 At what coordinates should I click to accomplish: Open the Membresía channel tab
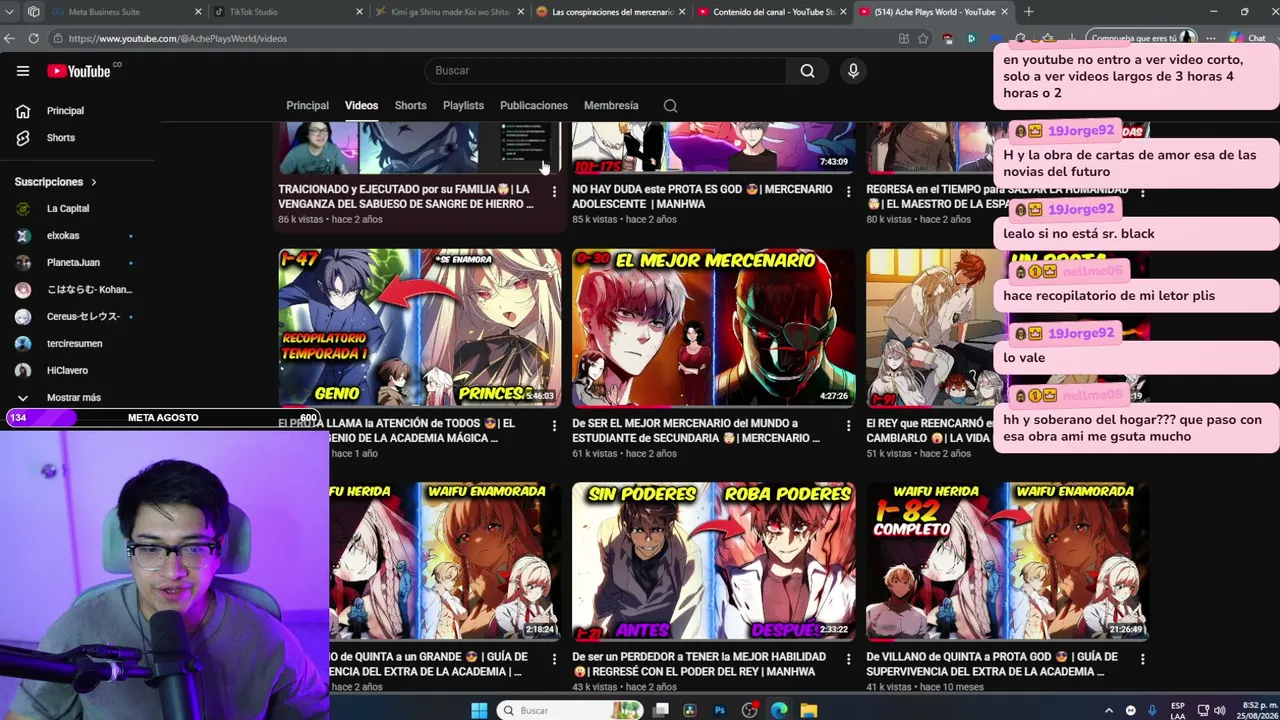tap(611, 106)
